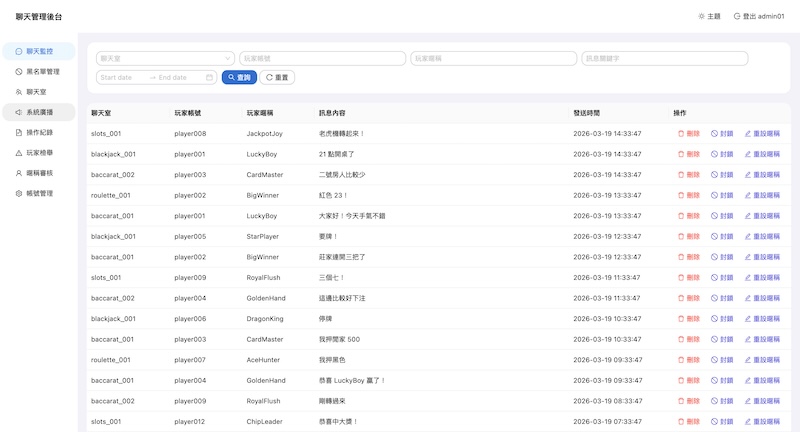Delete DragonKing's 停牌 message
This screenshot has height=432, width=800.
coord(689,319)
